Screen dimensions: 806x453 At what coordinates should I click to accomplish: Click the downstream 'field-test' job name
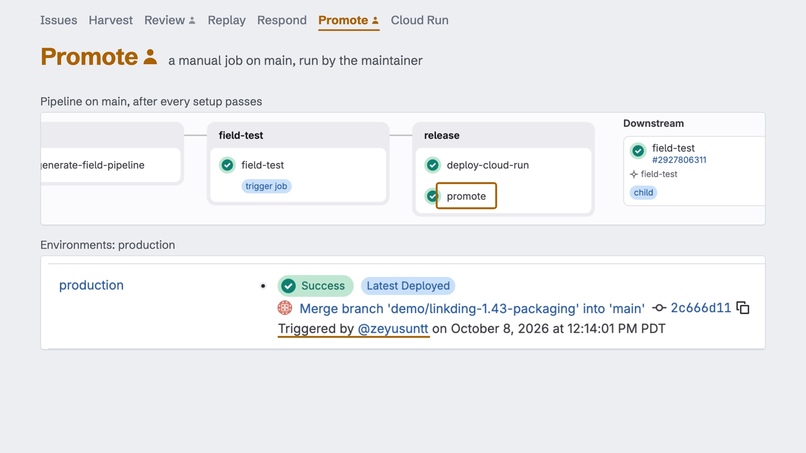673,148
